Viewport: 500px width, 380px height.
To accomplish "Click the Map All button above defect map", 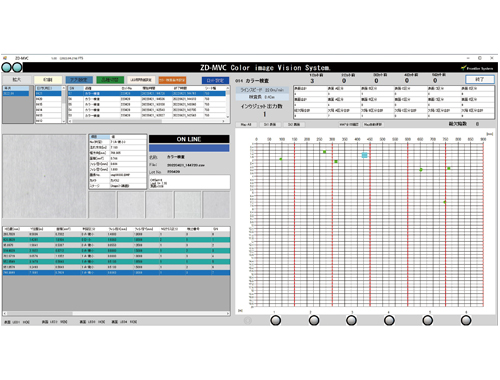I will click(x=246, y=125).
